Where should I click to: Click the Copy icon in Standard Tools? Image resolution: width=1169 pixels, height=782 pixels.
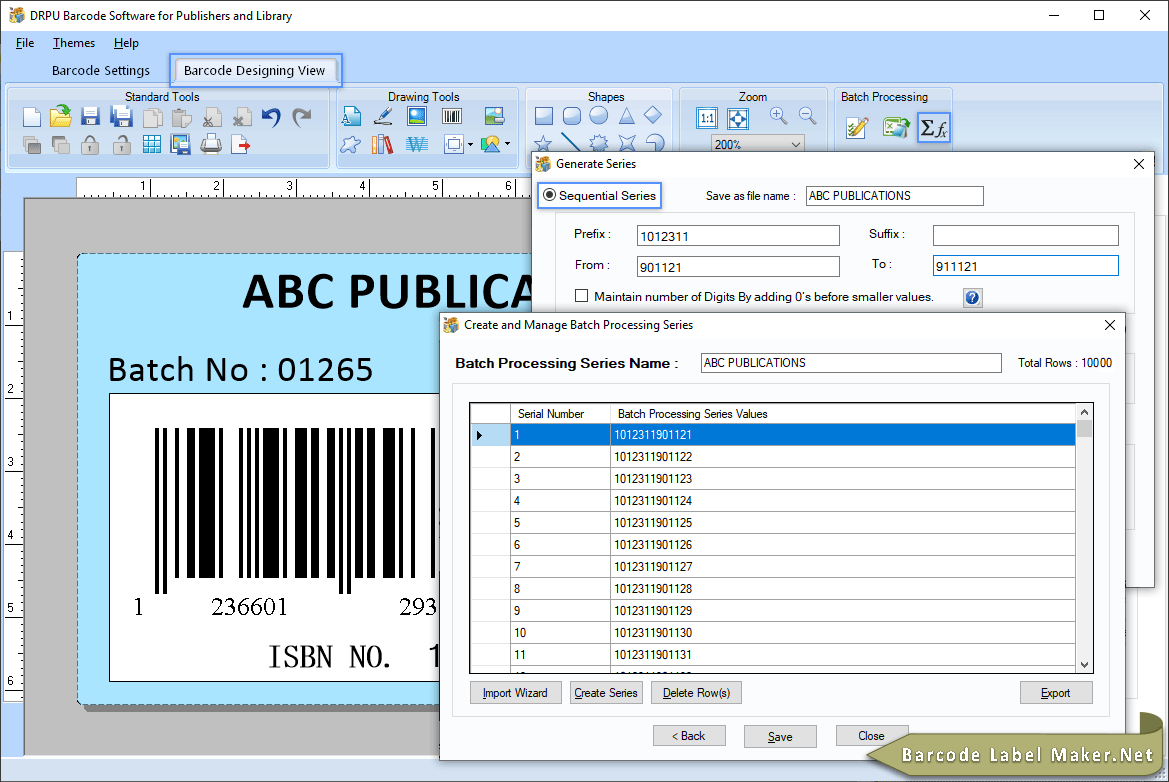coord(152,118)
